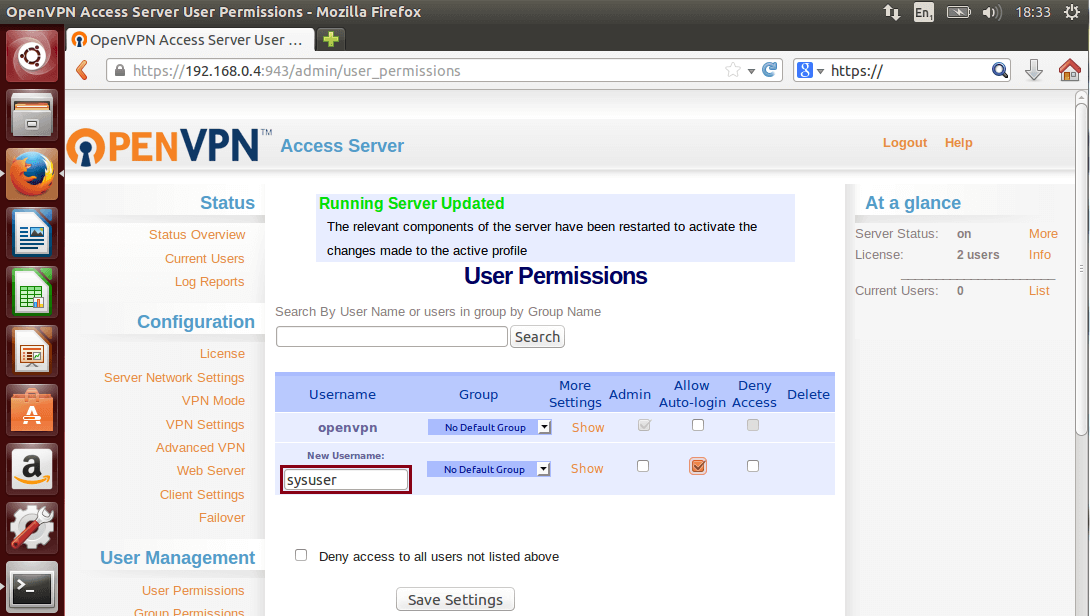1090x616 pixels.
Task: Open new tab with plus icon
Action: tap(331, 39)
